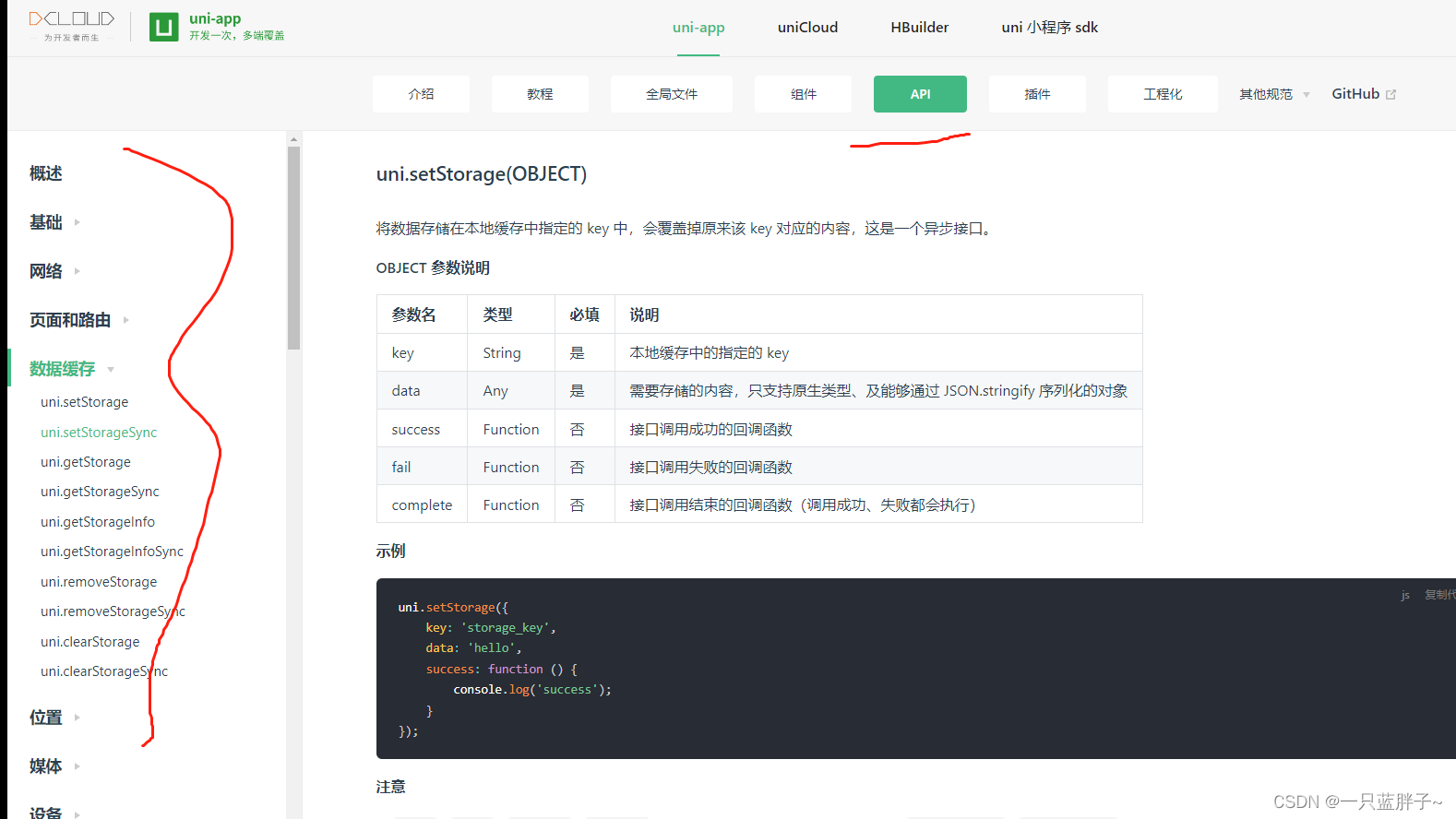The height and width of the screenshot is (819, 1456).
Task: Open uni.getStorageSync in the sidebar
Action: pos(100,492)
